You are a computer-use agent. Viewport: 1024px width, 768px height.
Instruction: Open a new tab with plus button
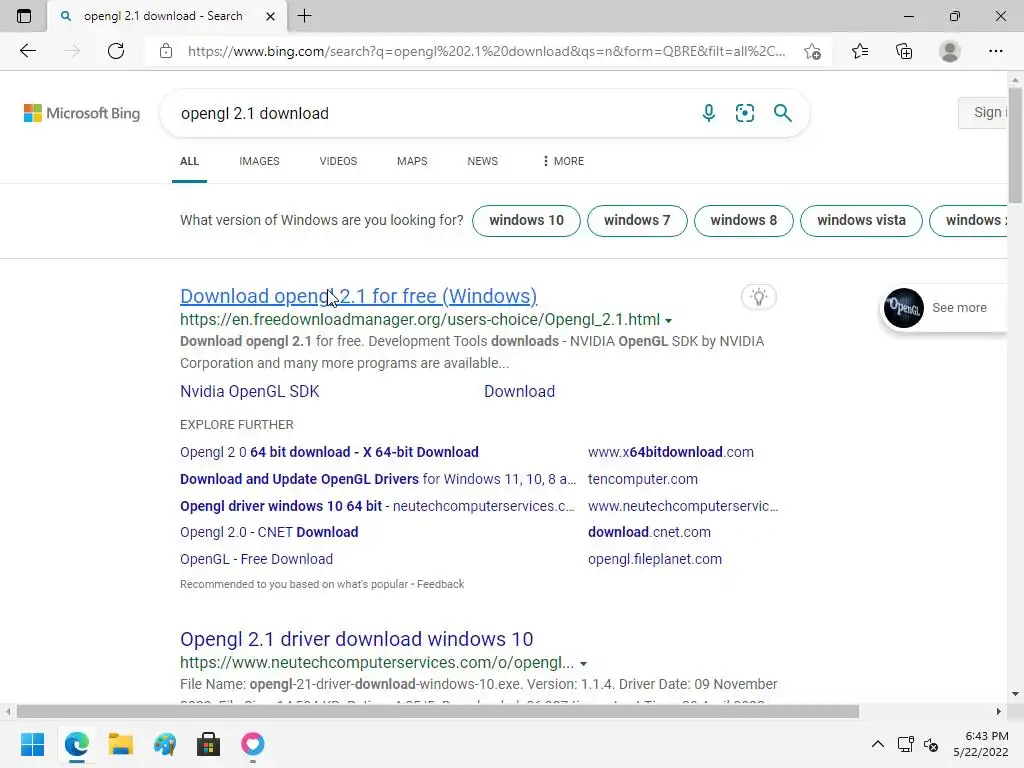click(304, 16)
